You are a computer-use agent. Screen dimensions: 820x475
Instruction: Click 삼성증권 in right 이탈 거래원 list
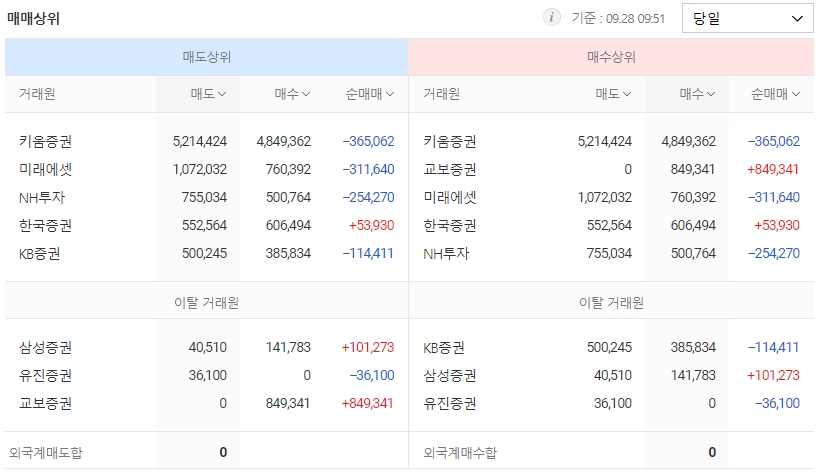(450, 376)
